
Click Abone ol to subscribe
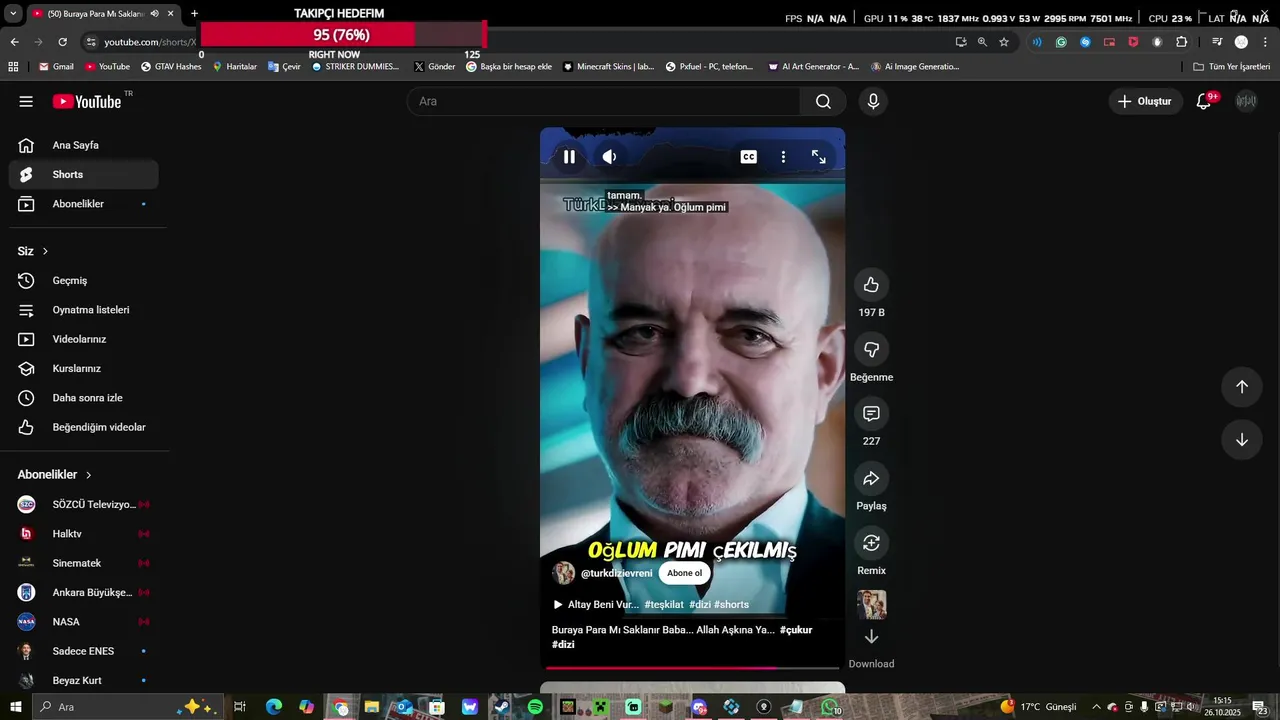[x=685, y=573]
